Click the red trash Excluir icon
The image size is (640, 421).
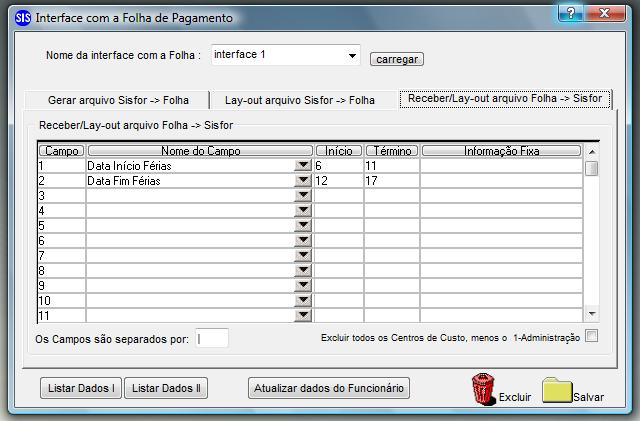coord(483,388)
